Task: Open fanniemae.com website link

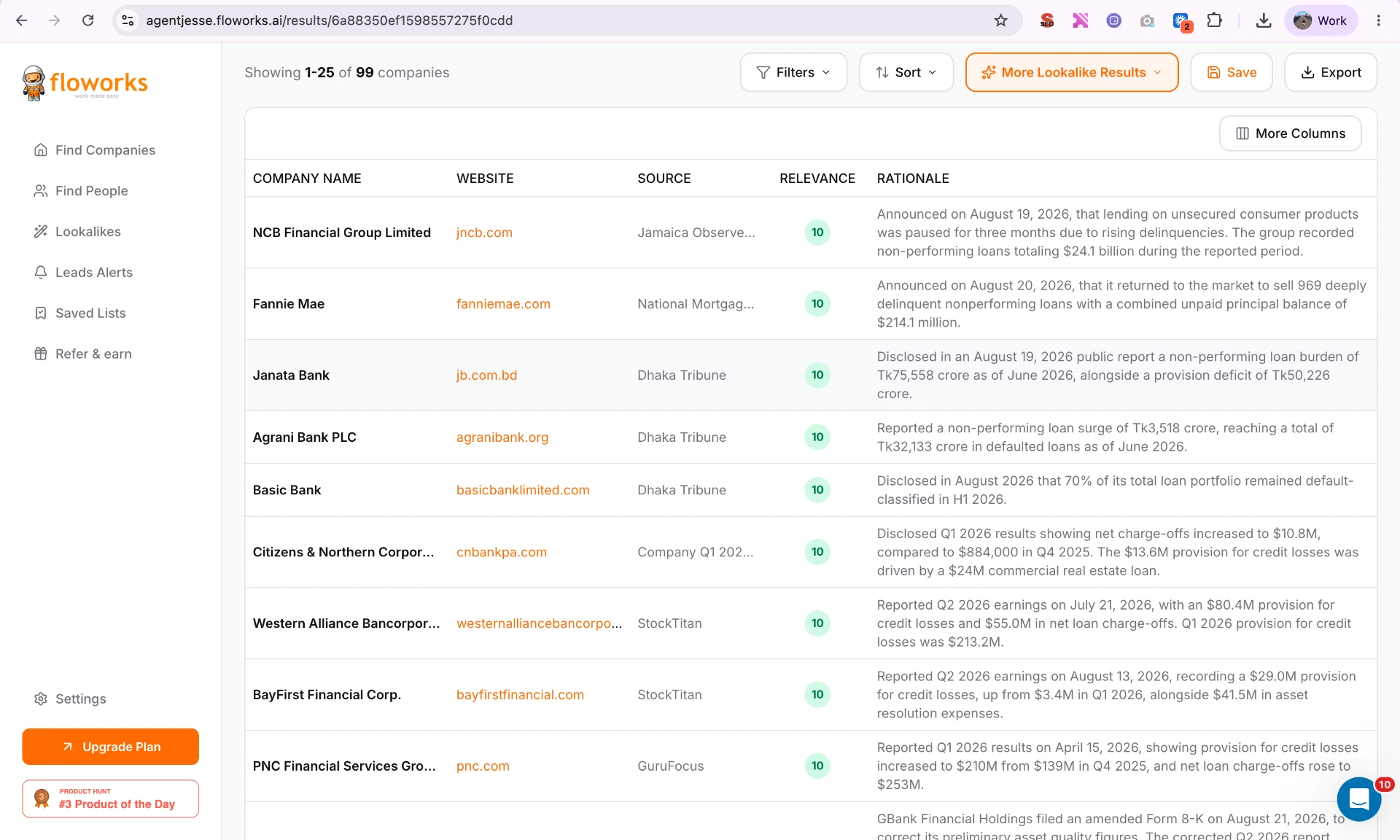Action: [x=503, y=304]
